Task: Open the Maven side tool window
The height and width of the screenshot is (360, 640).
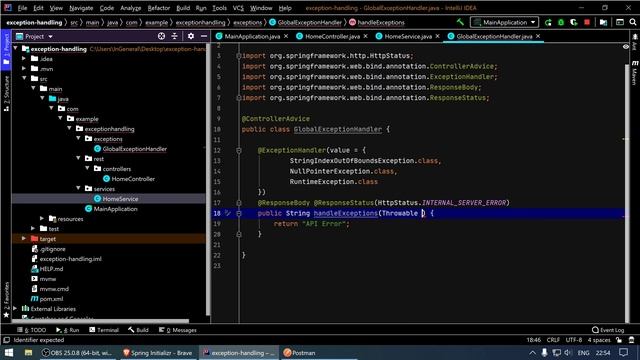Action: point(635,73)
